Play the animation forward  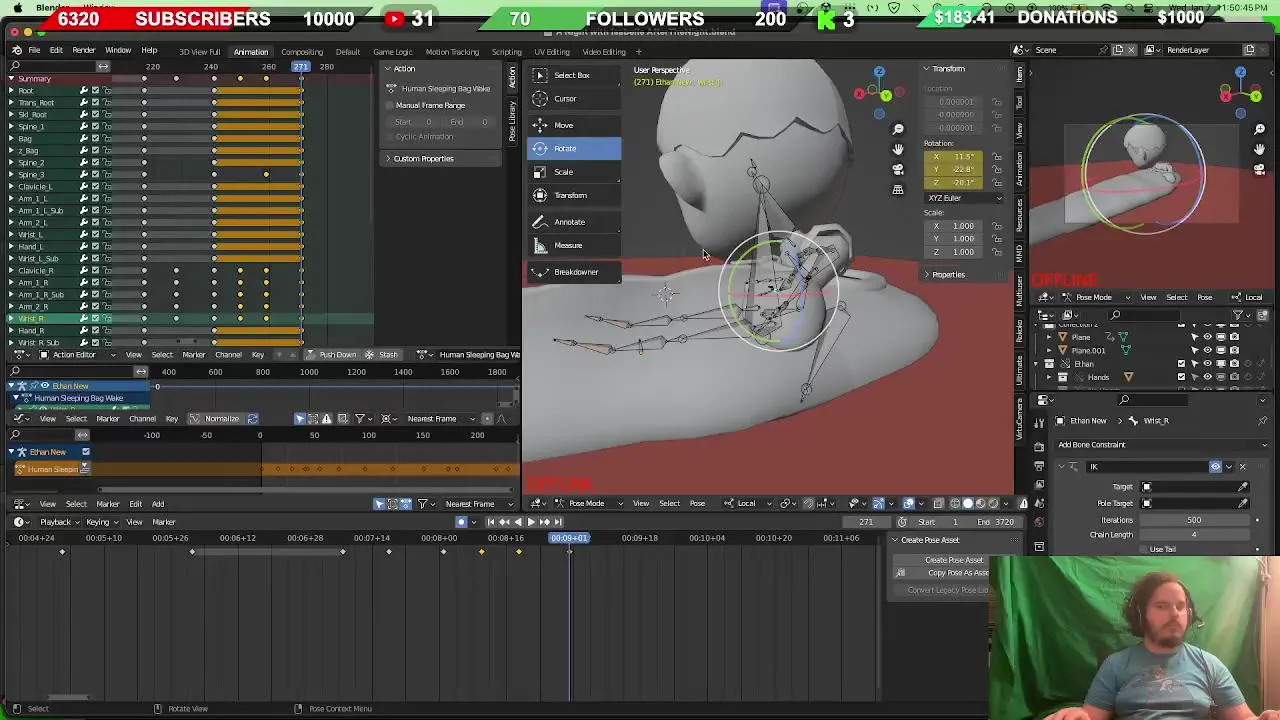[x=531, y=522]
